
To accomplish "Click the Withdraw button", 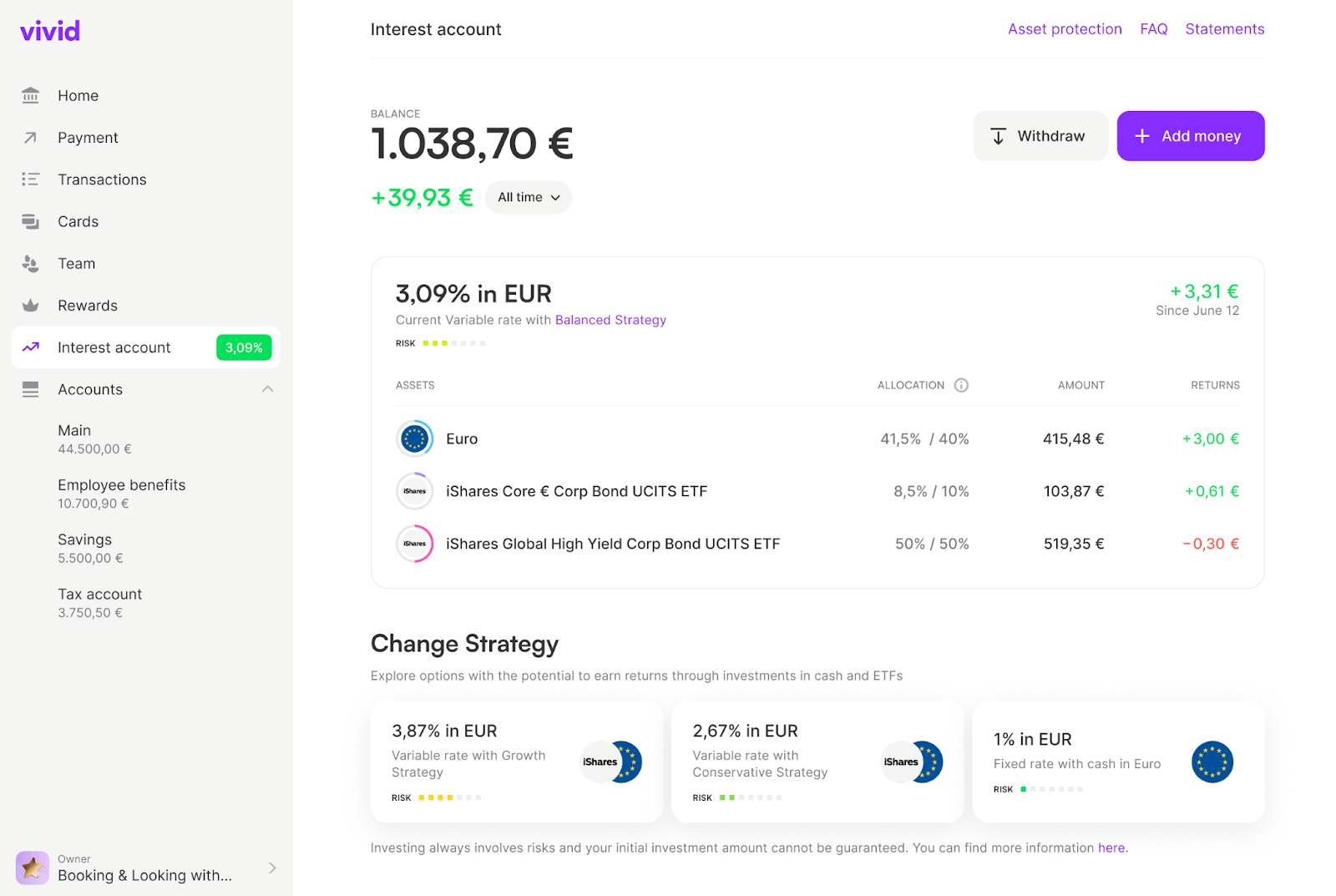I will coord(1040,136).
